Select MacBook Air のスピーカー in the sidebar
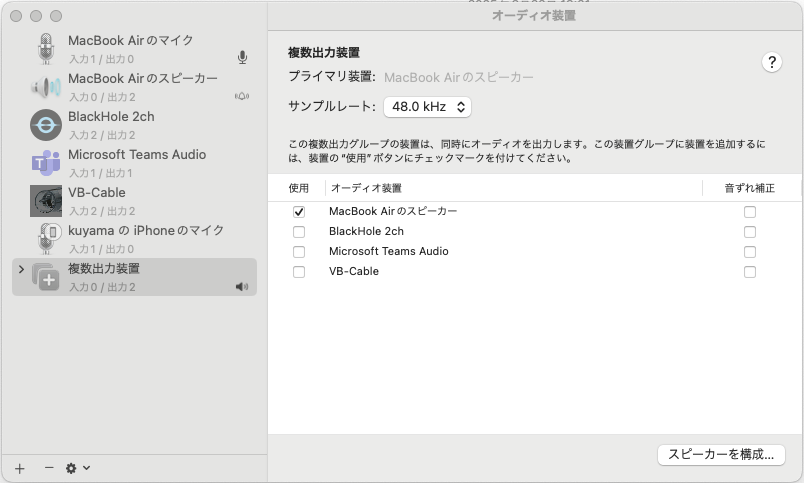804x483 pixels. (x=143, y=78)
